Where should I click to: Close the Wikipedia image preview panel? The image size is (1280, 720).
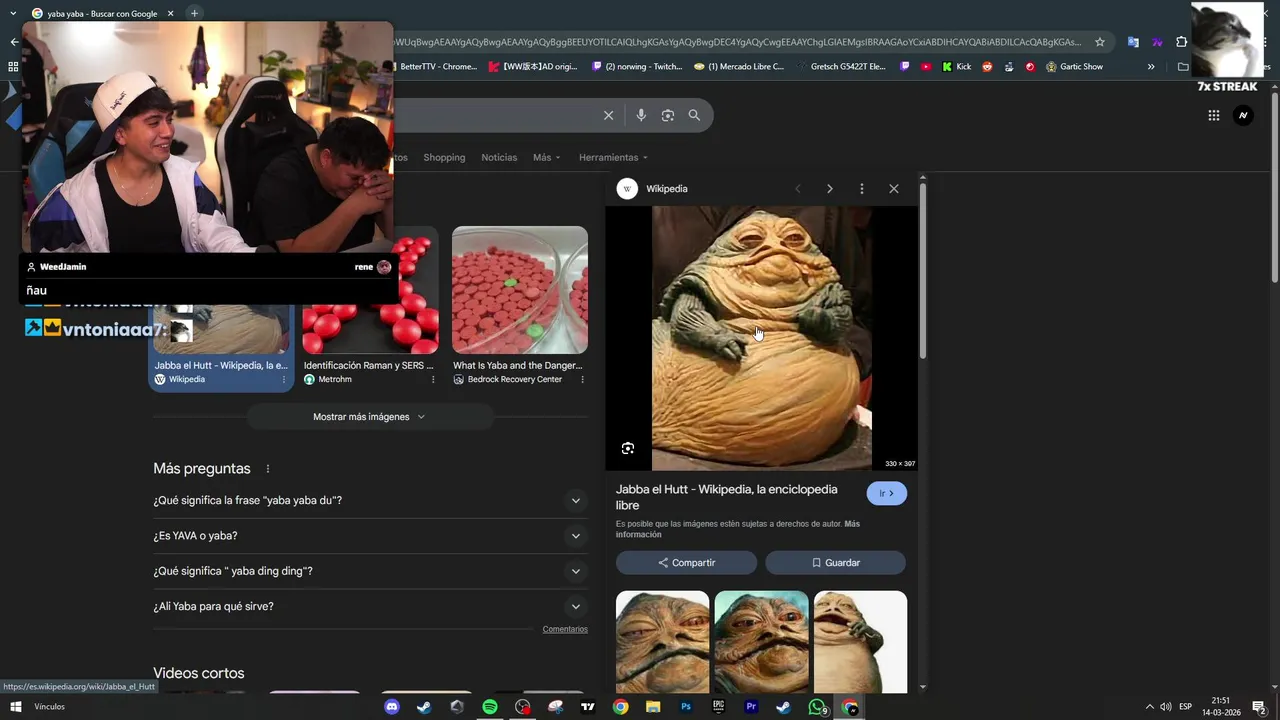coord(894,188)
